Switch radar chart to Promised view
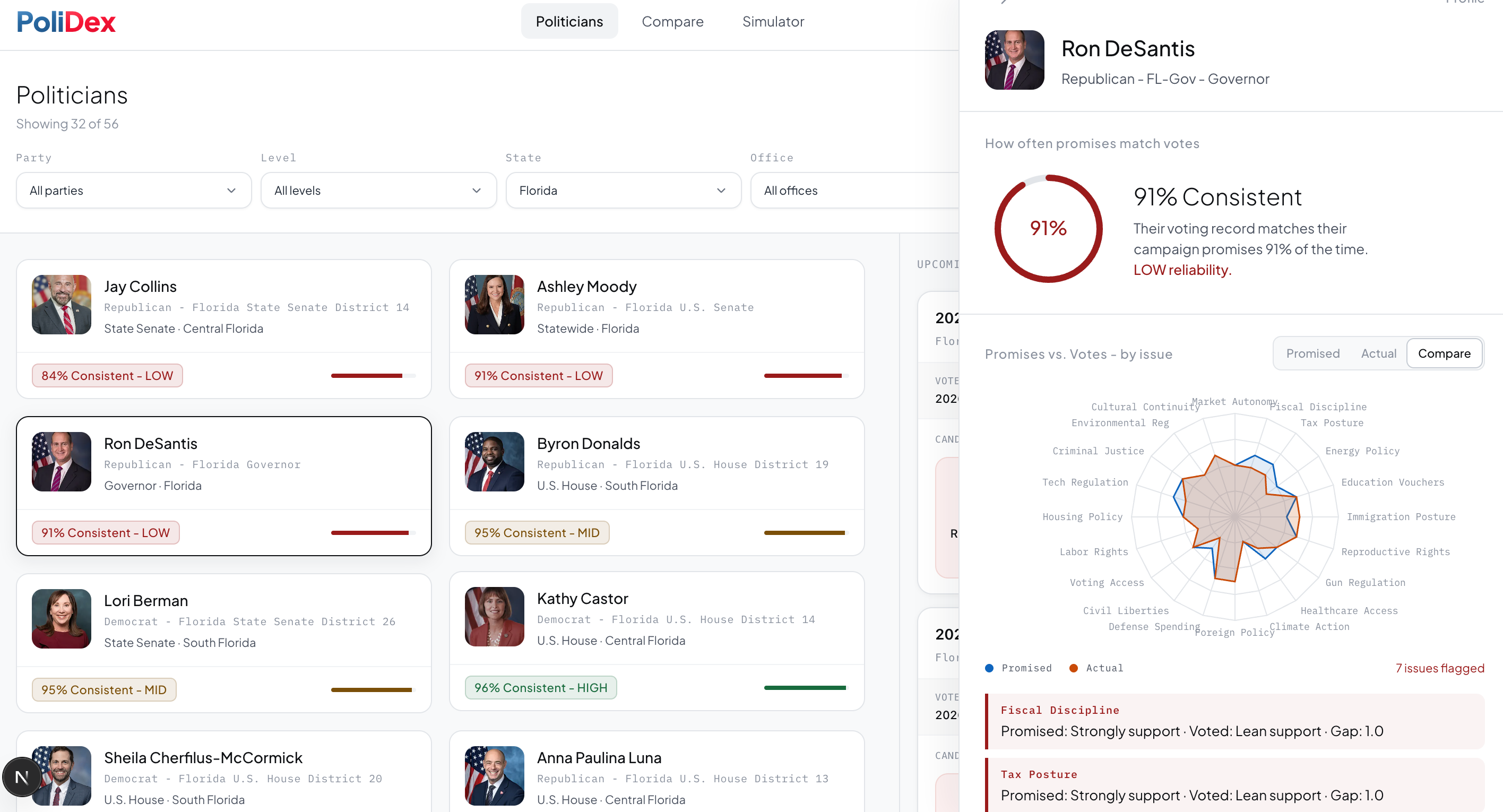1503x812 pixels. [x=1312, y=353]
